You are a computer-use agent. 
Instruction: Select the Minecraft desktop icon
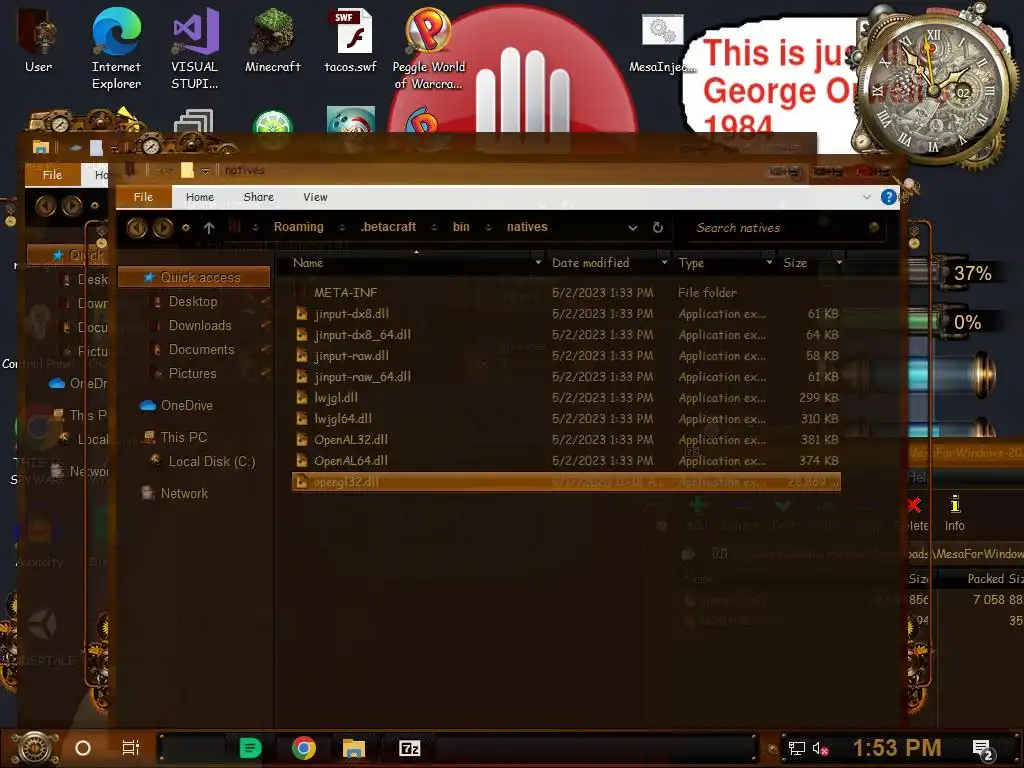pos(272,40)
